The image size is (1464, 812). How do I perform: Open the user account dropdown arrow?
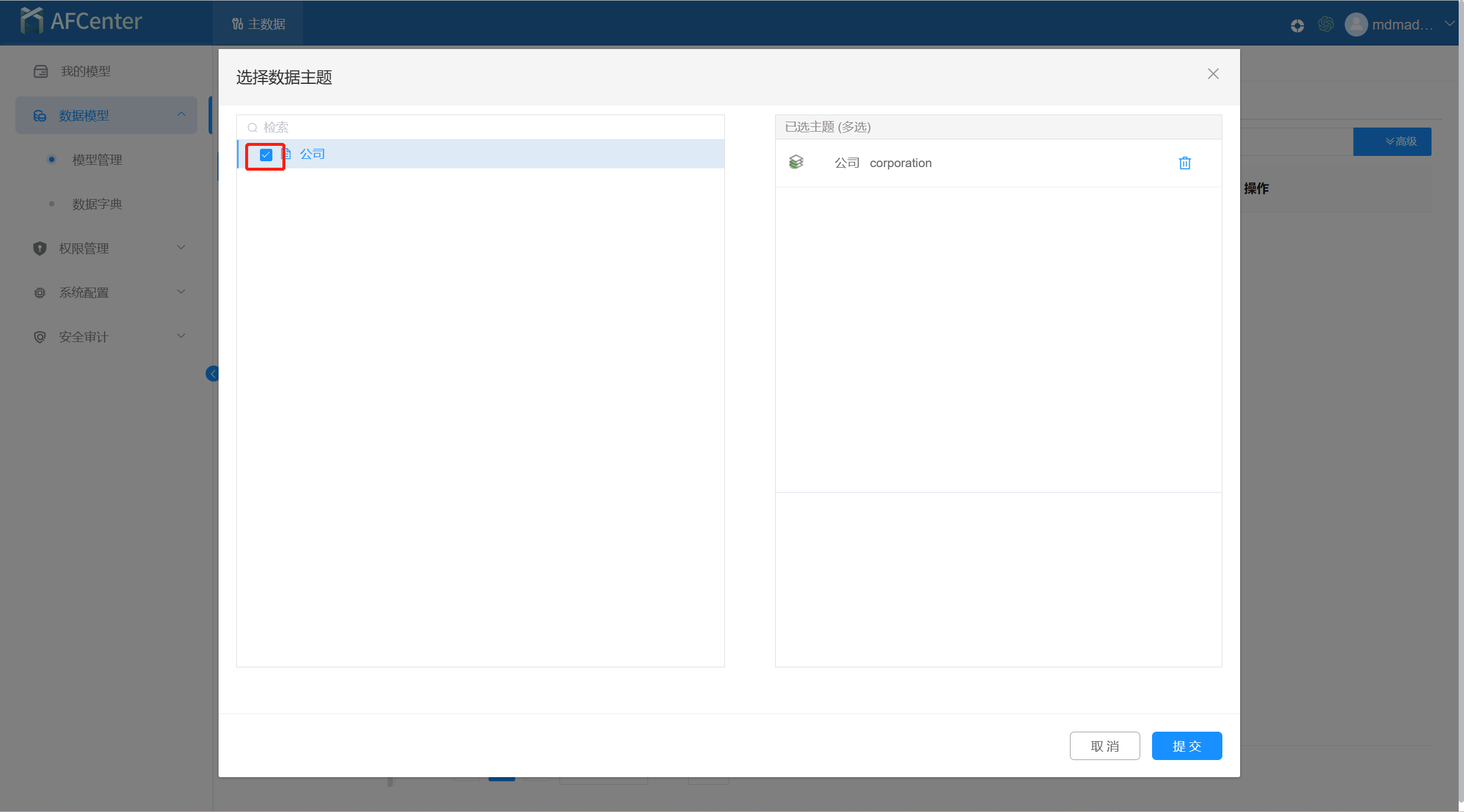[x=1449, y=24]
